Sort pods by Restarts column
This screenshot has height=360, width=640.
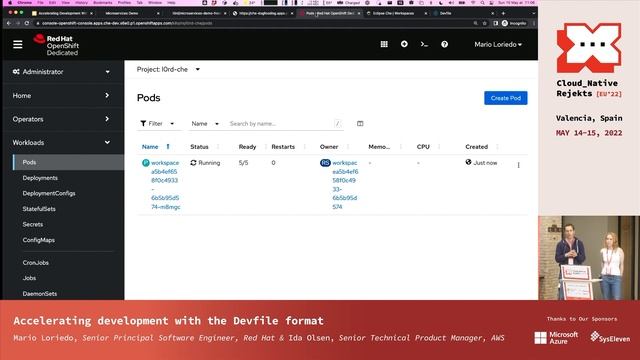coord(283,147)
